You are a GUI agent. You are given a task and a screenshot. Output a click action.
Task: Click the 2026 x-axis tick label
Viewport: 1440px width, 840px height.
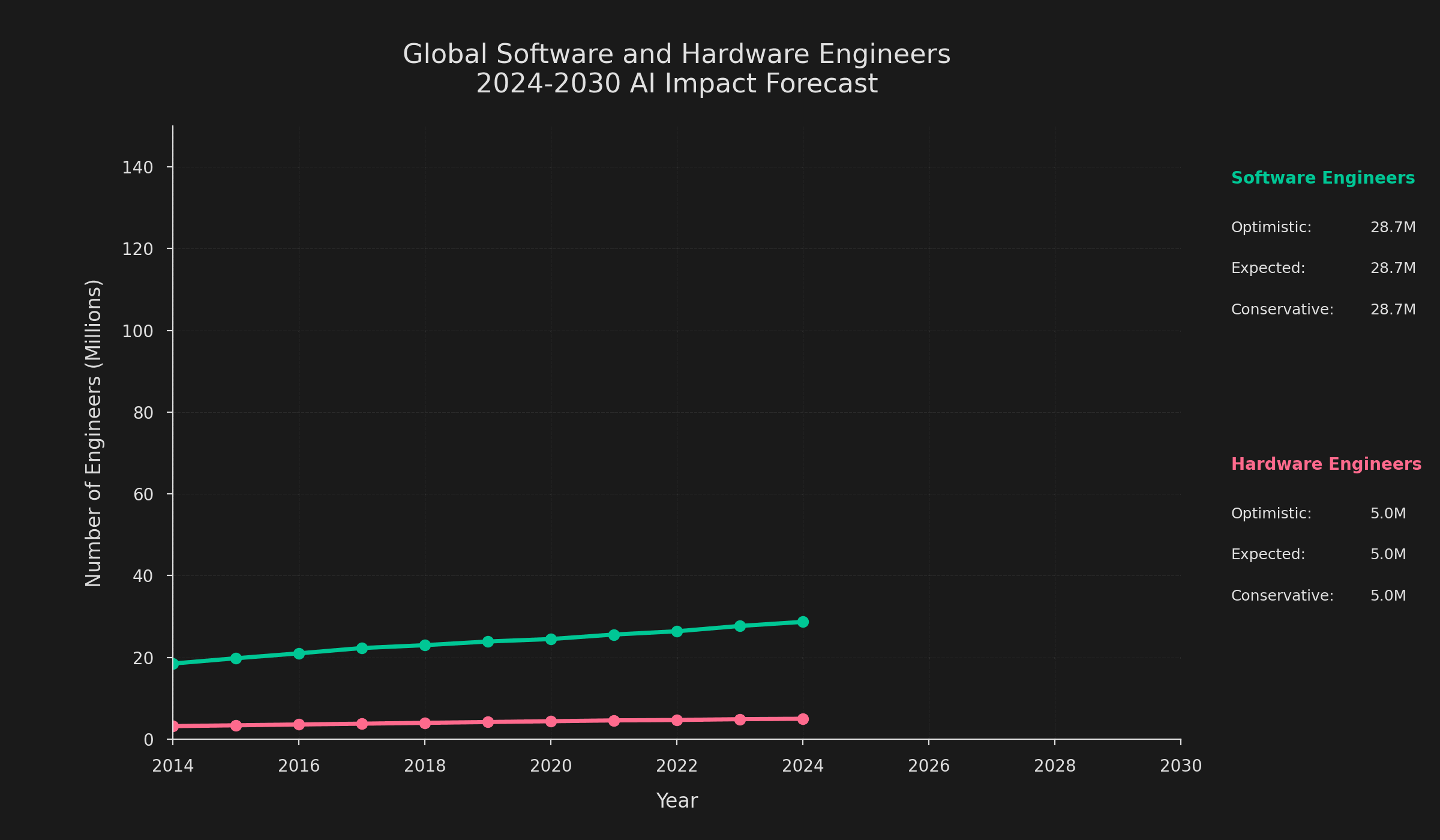click(x=928, y=766)
